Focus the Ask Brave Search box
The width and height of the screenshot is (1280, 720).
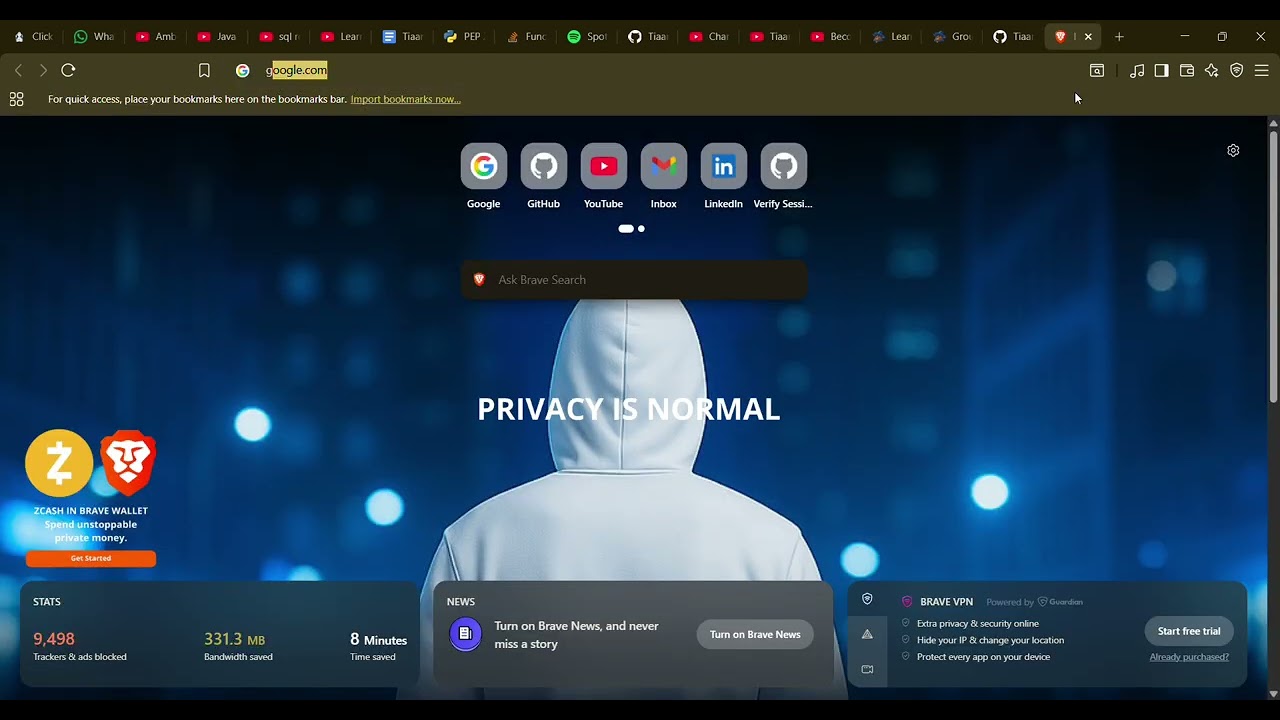pos(634,280)
